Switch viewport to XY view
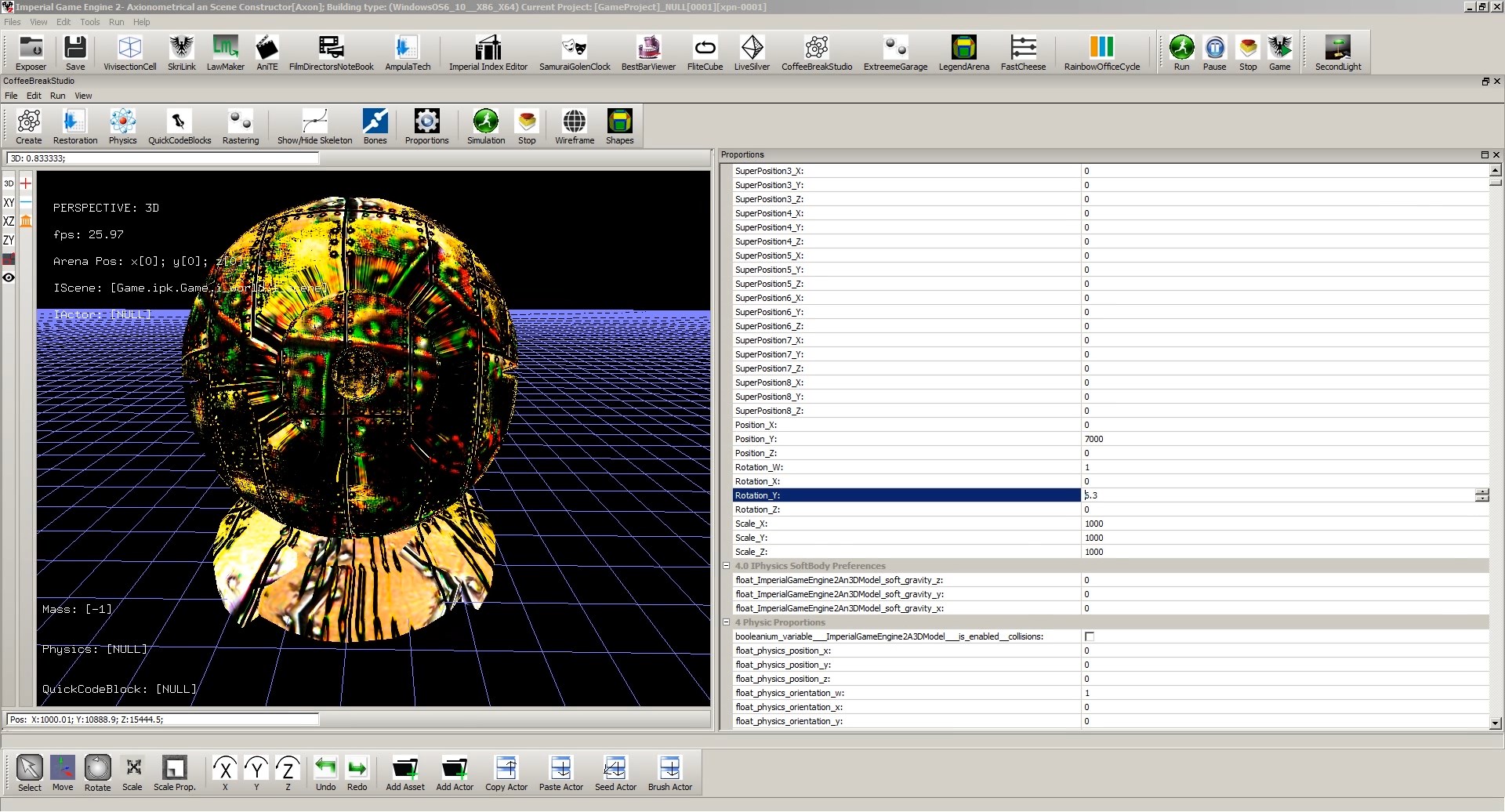1505x812 pixels. point(9,202)
